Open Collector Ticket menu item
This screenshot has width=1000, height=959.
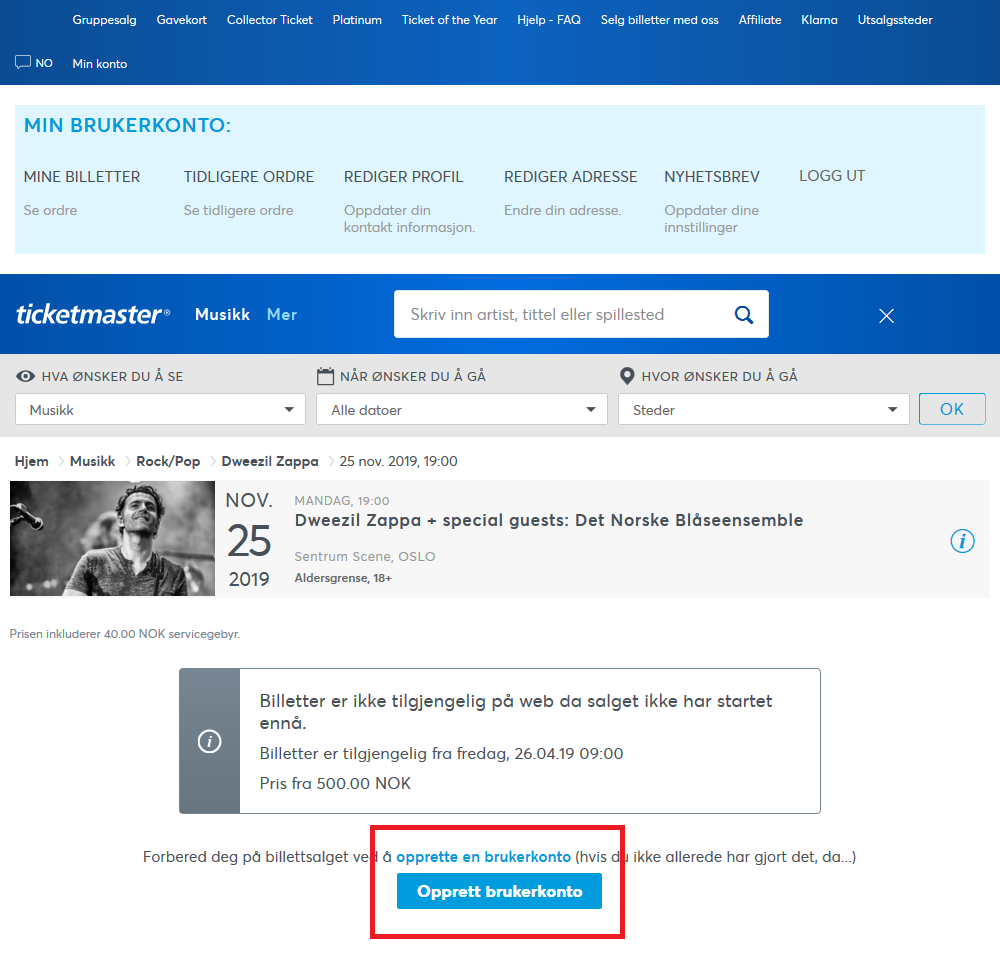click(270, 20)
